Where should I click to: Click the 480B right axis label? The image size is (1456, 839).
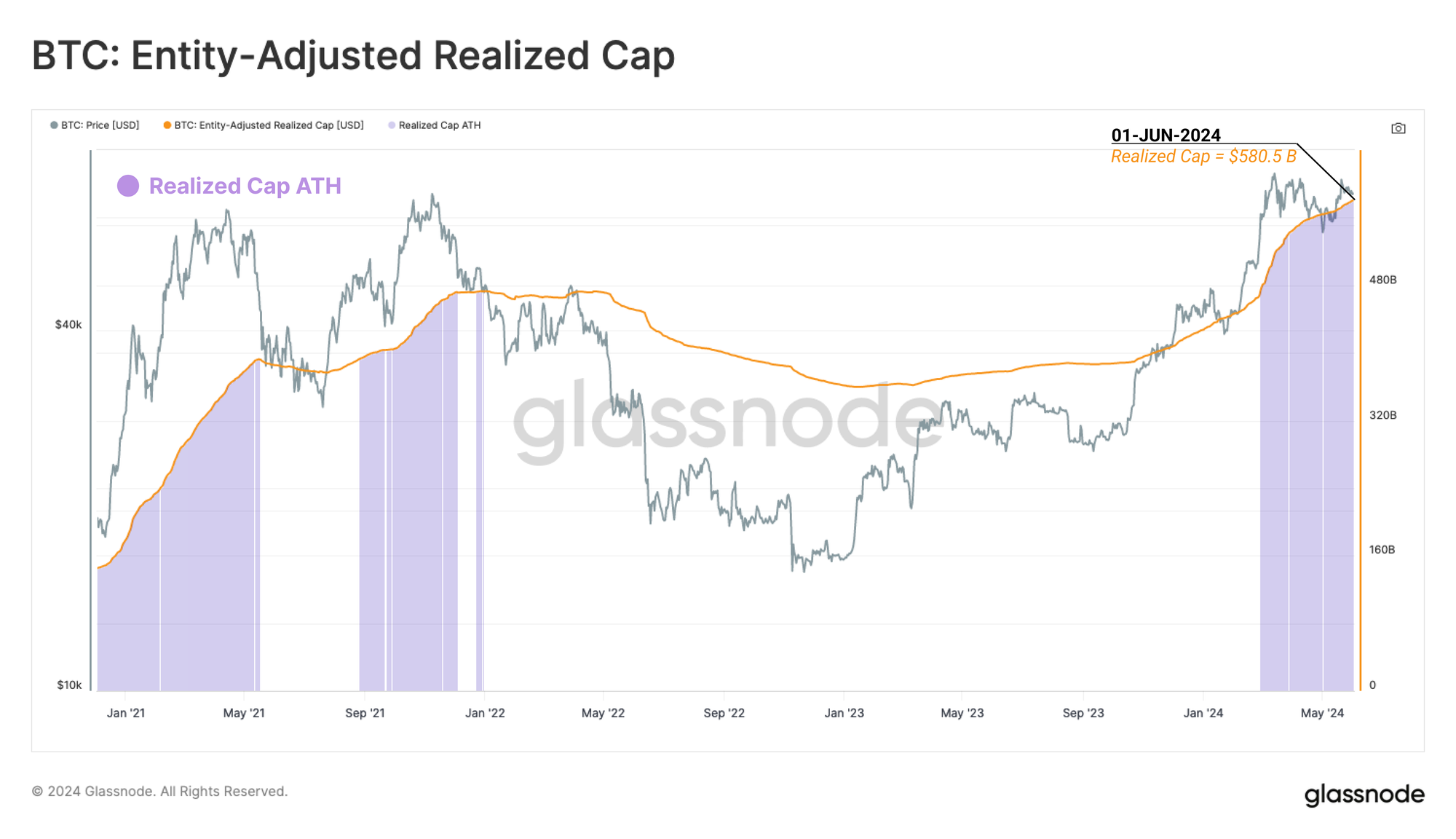coord(1382,280)
